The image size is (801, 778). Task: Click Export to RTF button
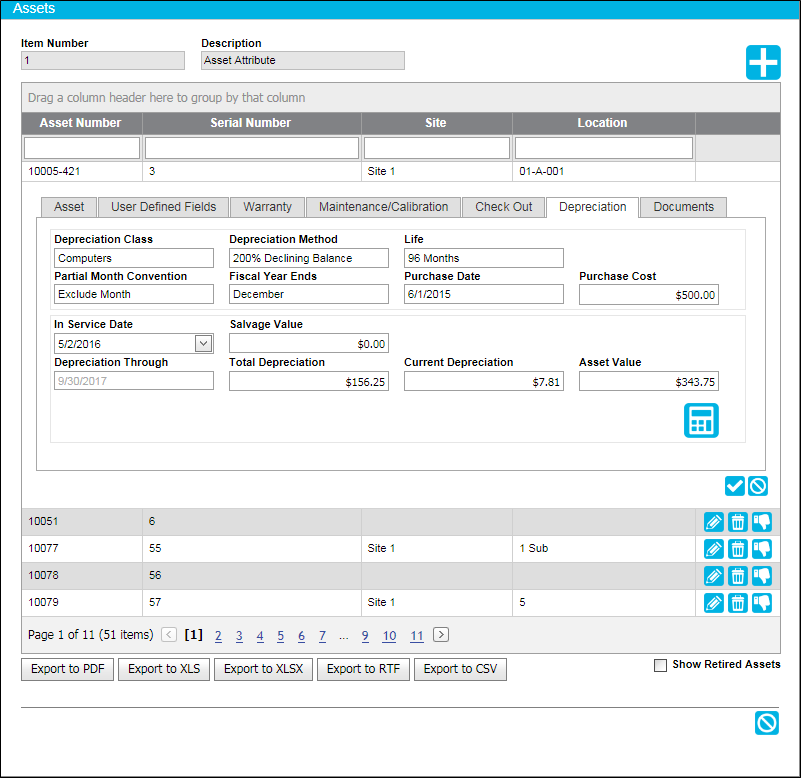(363, 669)
